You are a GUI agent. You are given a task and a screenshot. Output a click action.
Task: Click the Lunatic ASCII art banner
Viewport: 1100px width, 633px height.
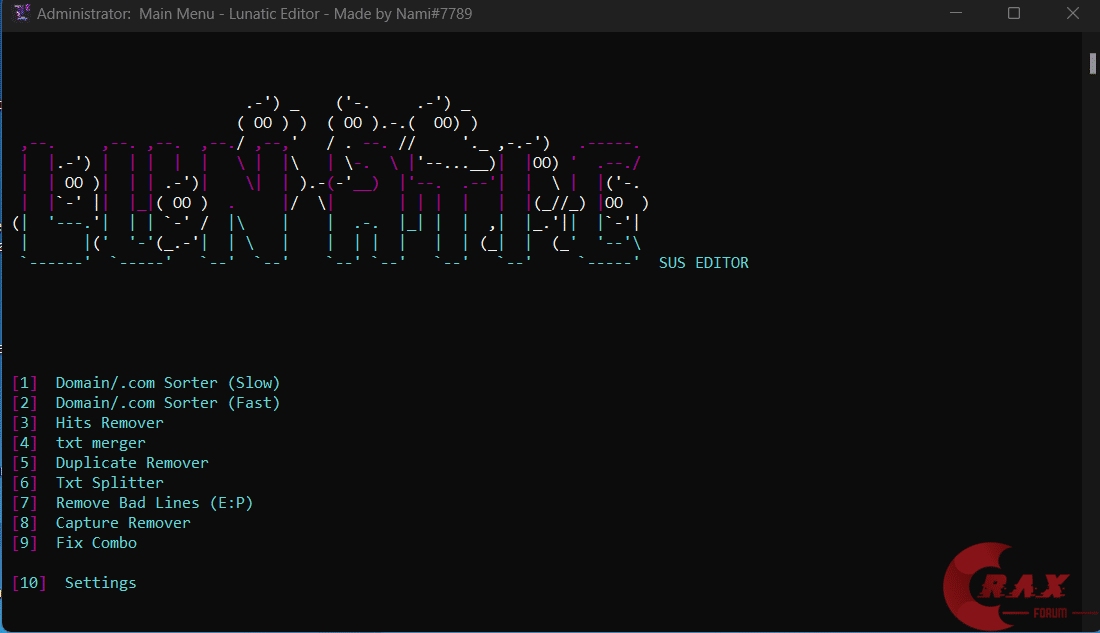point(330,190)
